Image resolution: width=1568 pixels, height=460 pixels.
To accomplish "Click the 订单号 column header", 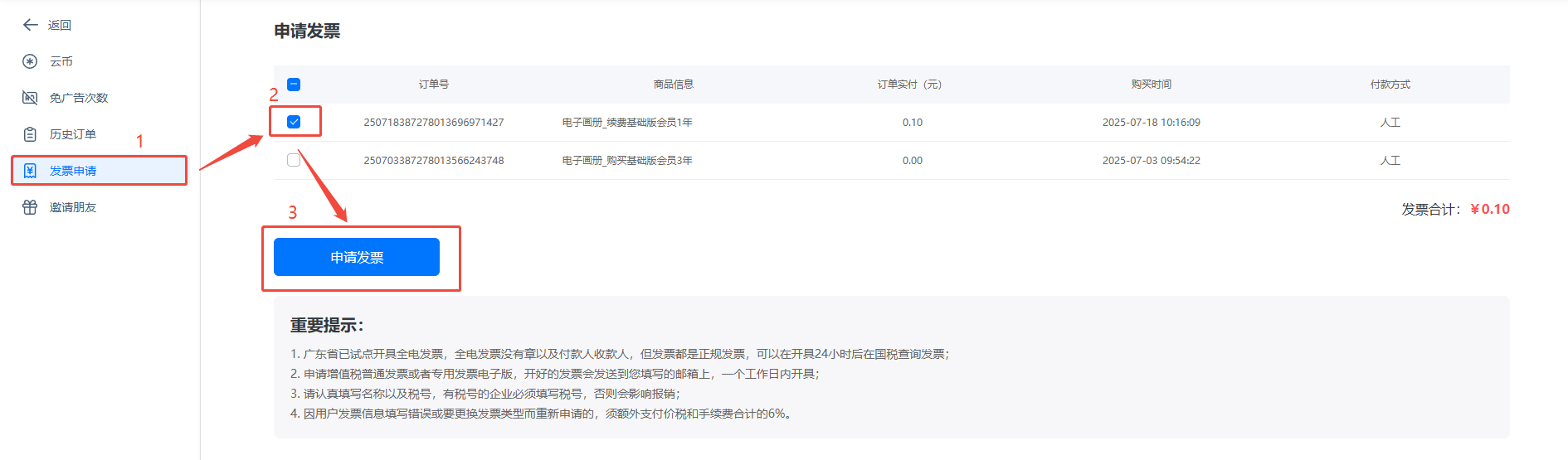I will (434, 85).
